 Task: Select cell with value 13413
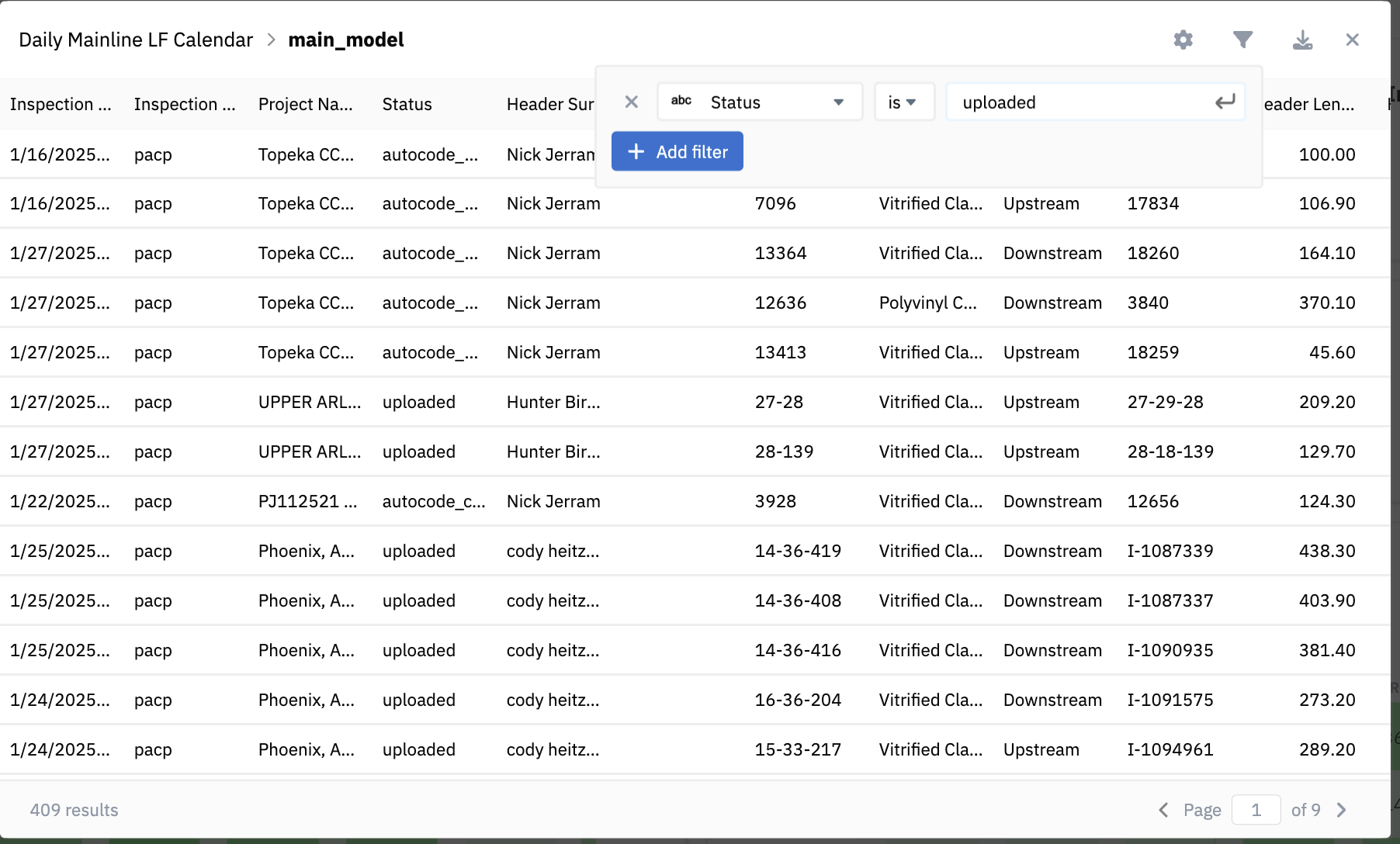781,352
